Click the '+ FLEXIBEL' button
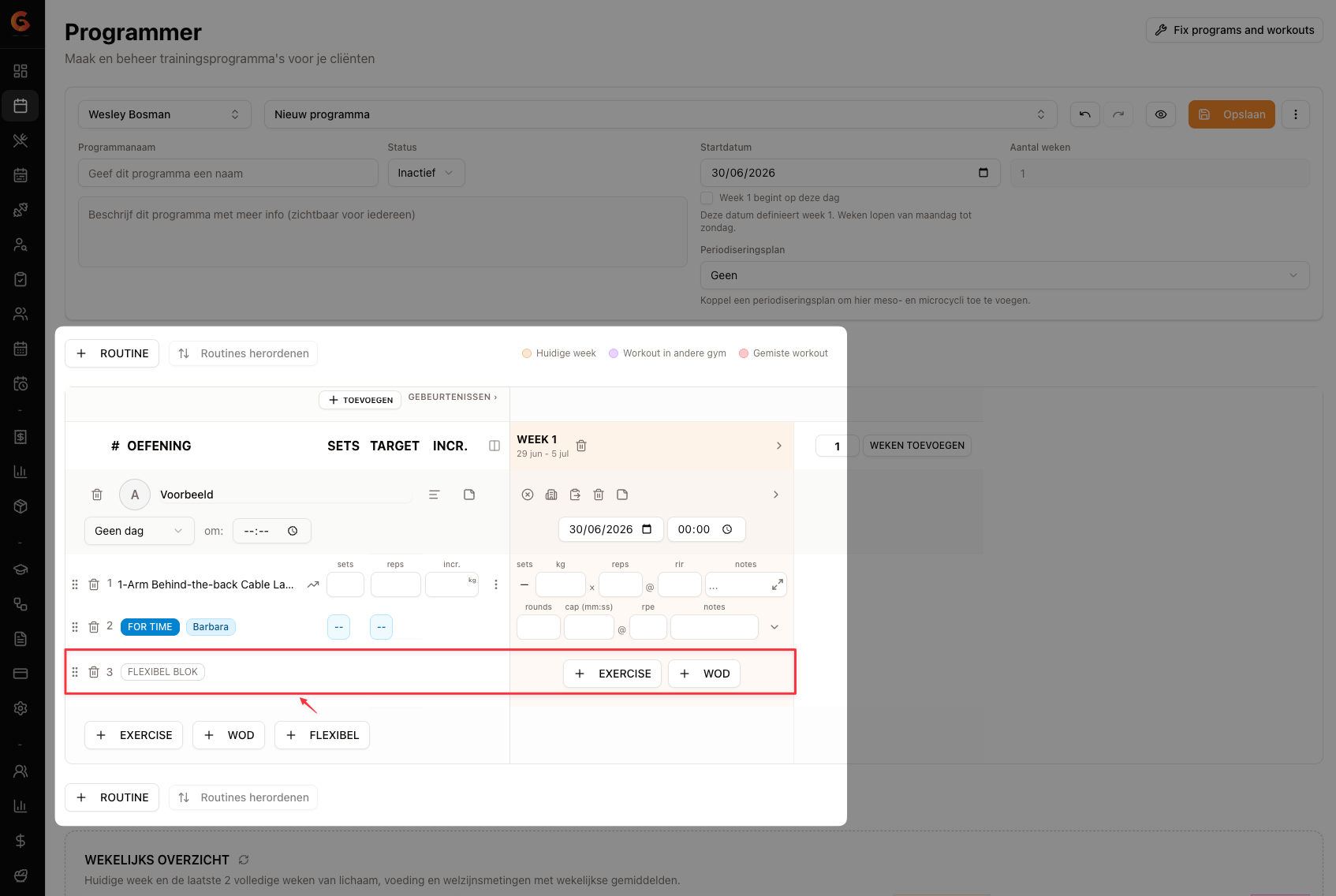Screen dimensions: 1336x896 [322, 735]
